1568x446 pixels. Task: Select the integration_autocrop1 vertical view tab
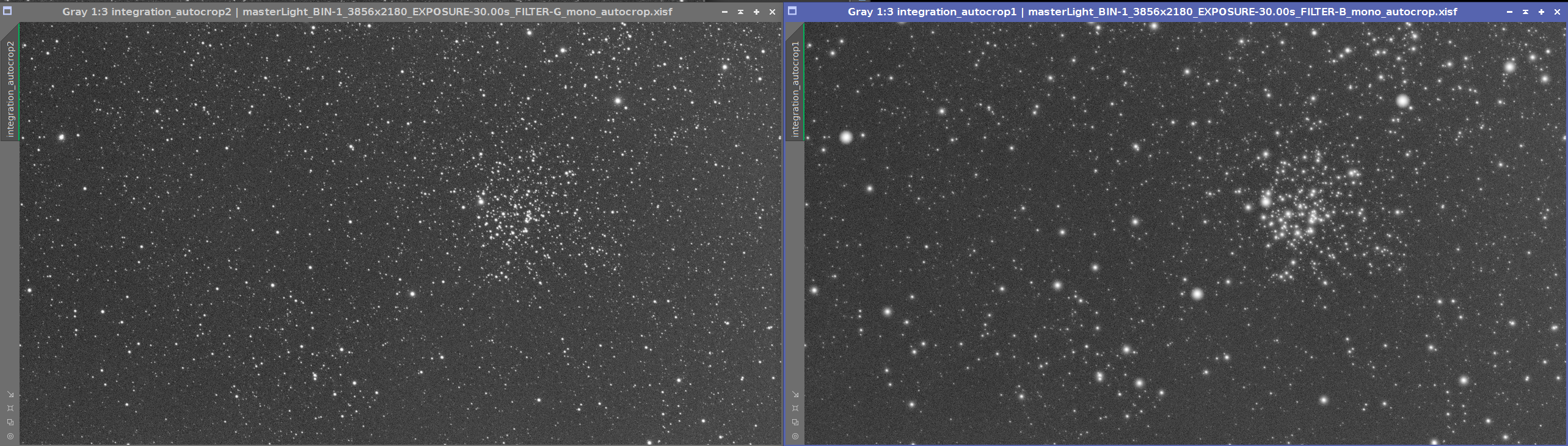(x=795, y=82)
